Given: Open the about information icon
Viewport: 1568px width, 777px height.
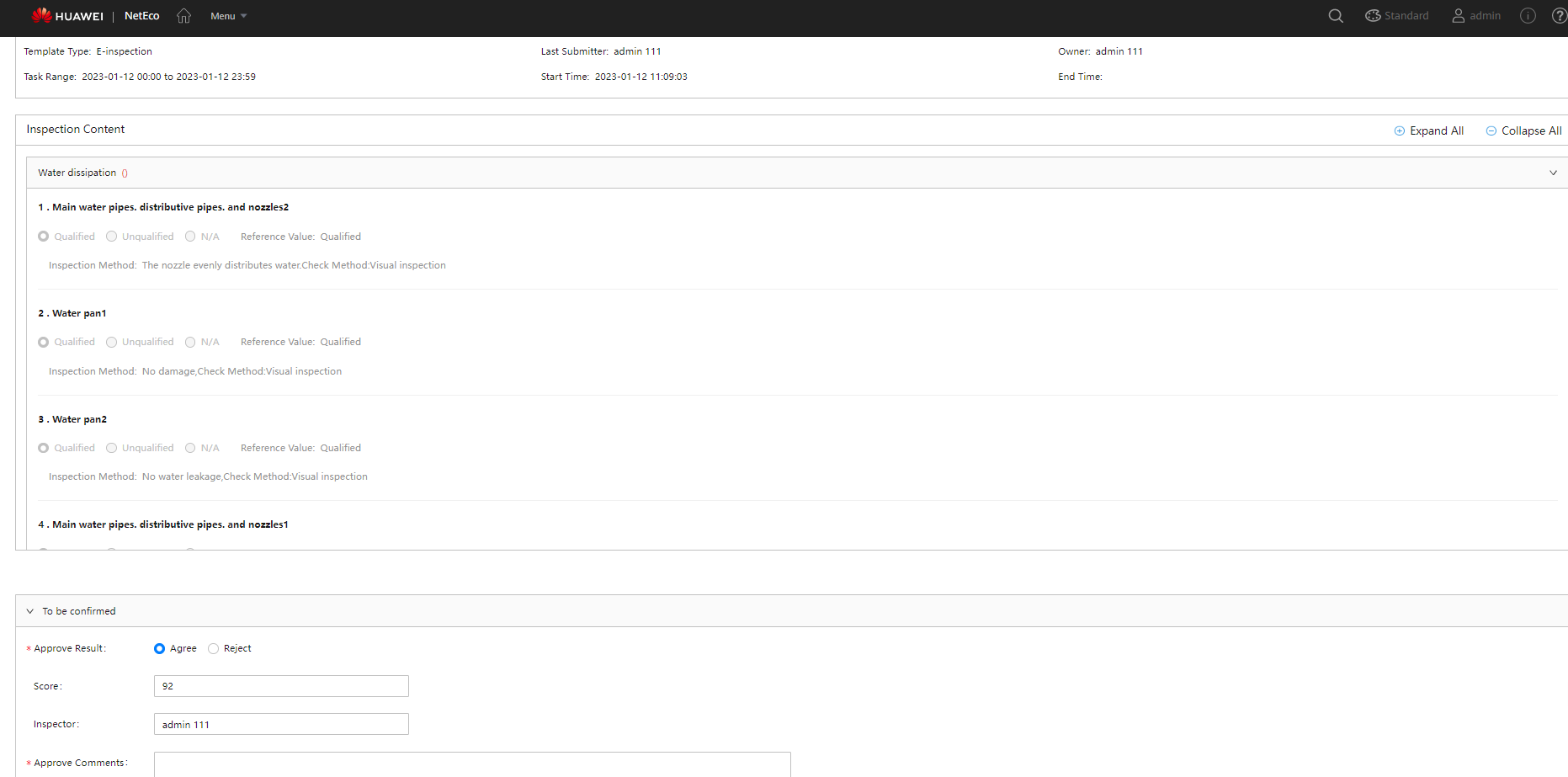Looking at the screenshot, I should [1528, 16].
